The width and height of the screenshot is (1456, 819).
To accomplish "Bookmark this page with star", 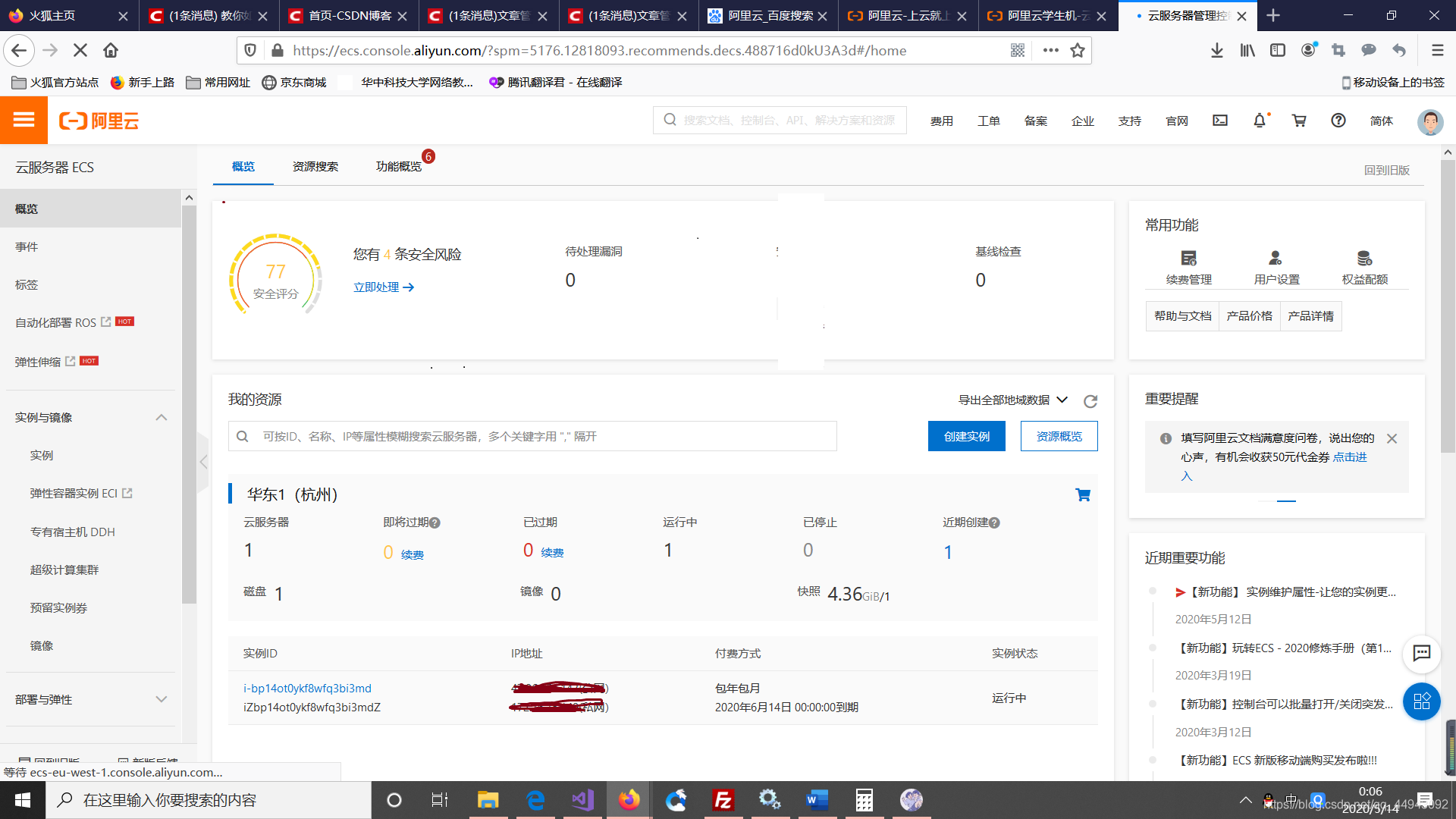I will (x=1077, y=50).
